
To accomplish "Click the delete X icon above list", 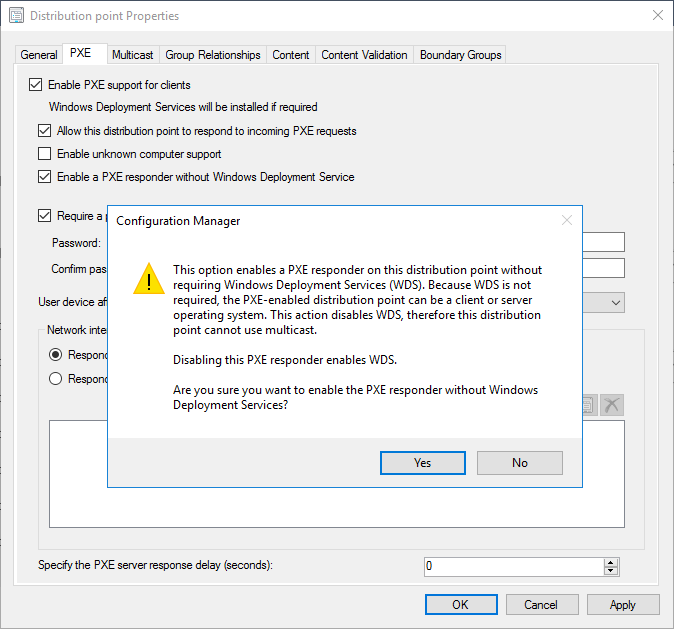I will [612, 404].
